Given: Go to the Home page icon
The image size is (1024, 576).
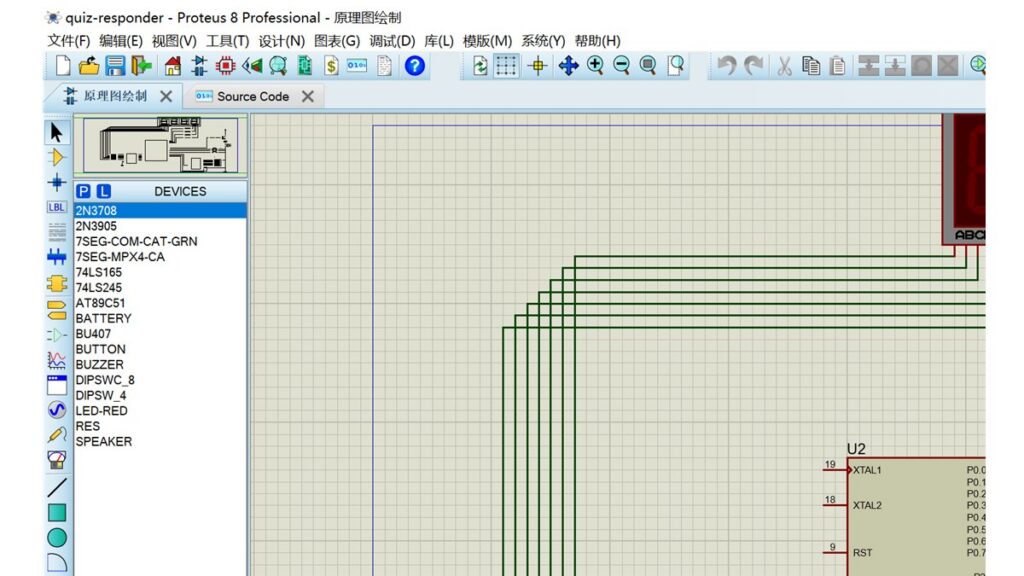Looking at the screenshot, I should click(x=172, y=66).
